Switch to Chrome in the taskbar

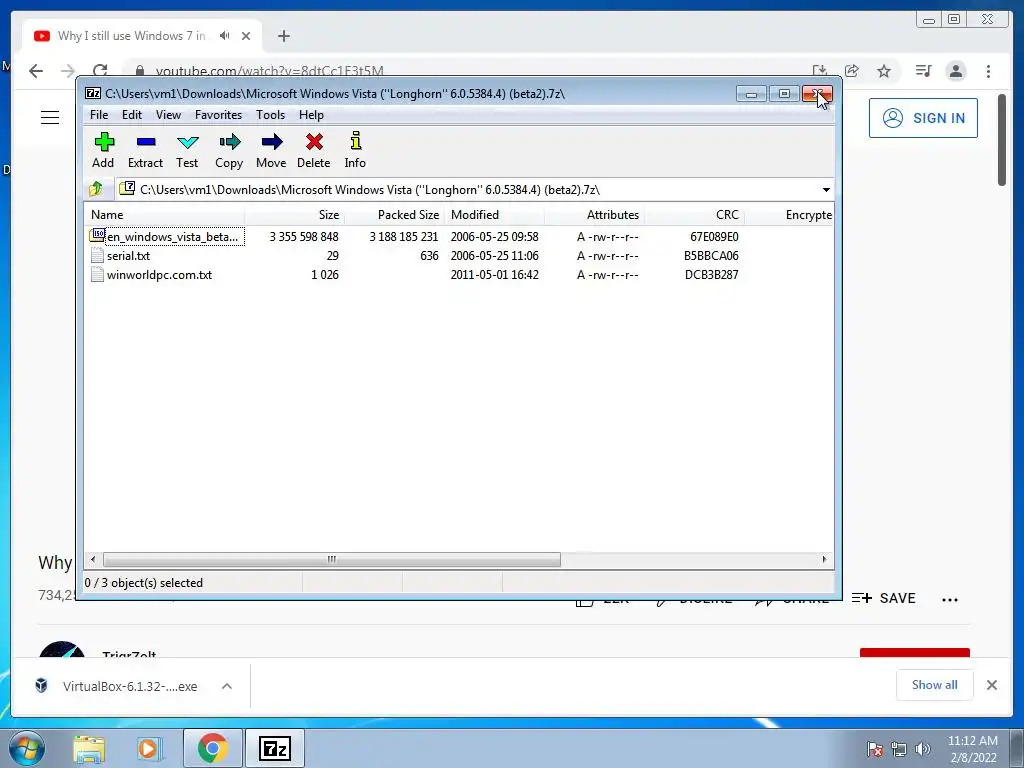[x=213, y=748]
